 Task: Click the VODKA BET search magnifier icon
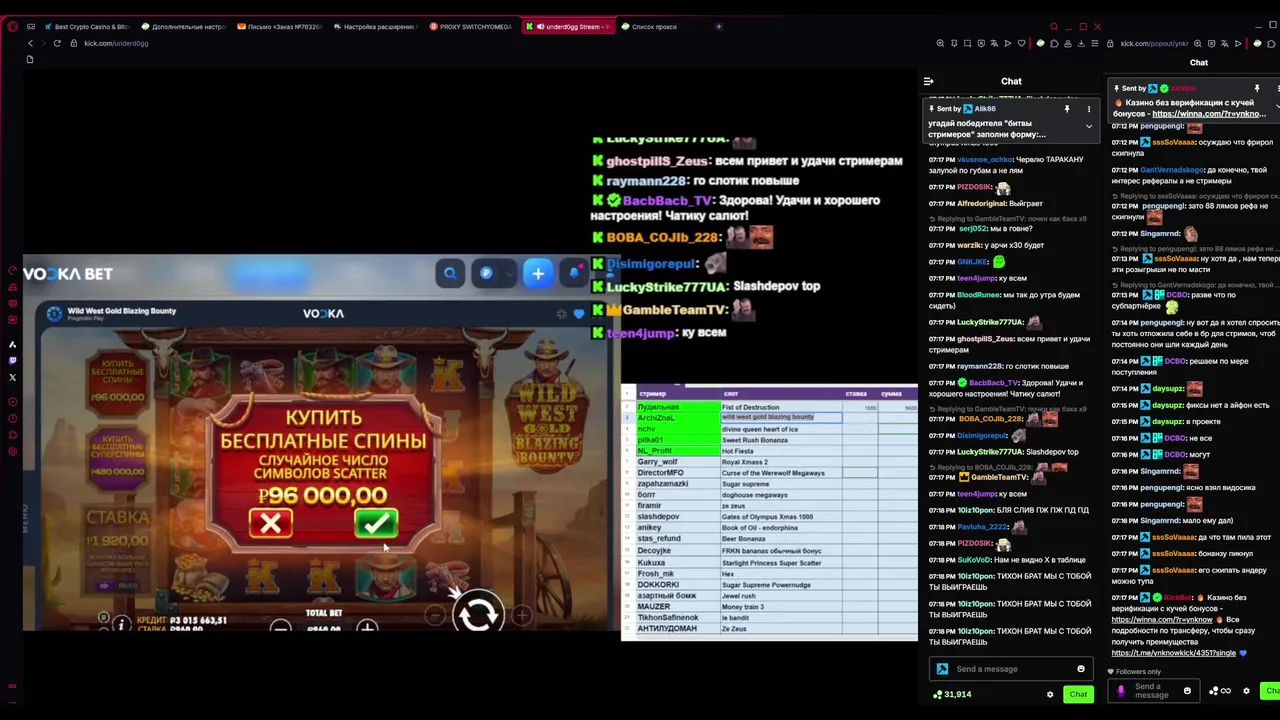point(450,273)
